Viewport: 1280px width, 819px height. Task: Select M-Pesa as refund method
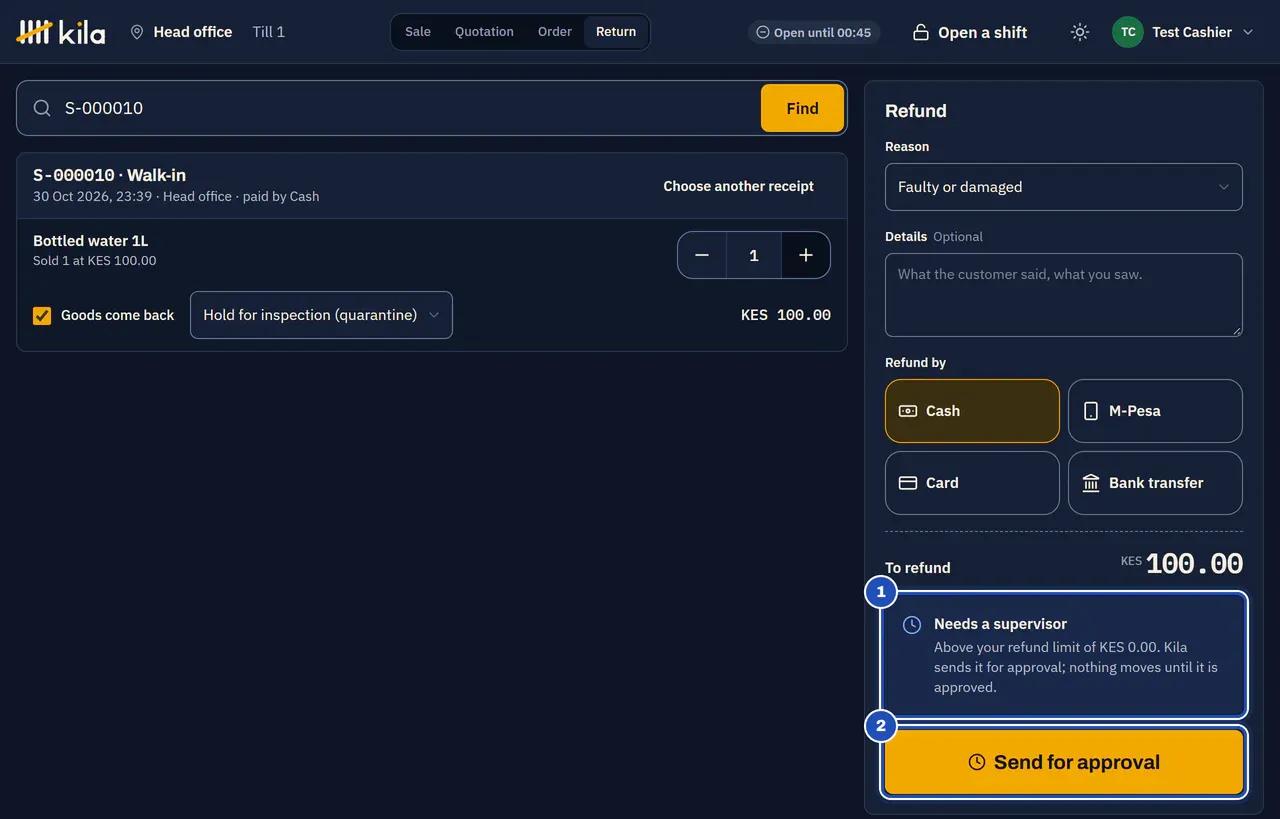(1155, 411)
